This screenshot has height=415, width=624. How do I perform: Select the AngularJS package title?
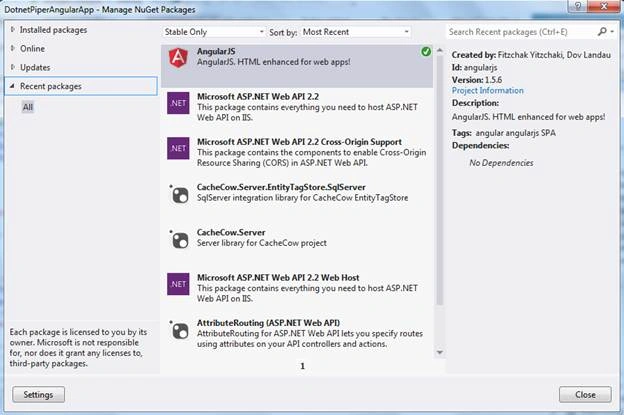216,51
